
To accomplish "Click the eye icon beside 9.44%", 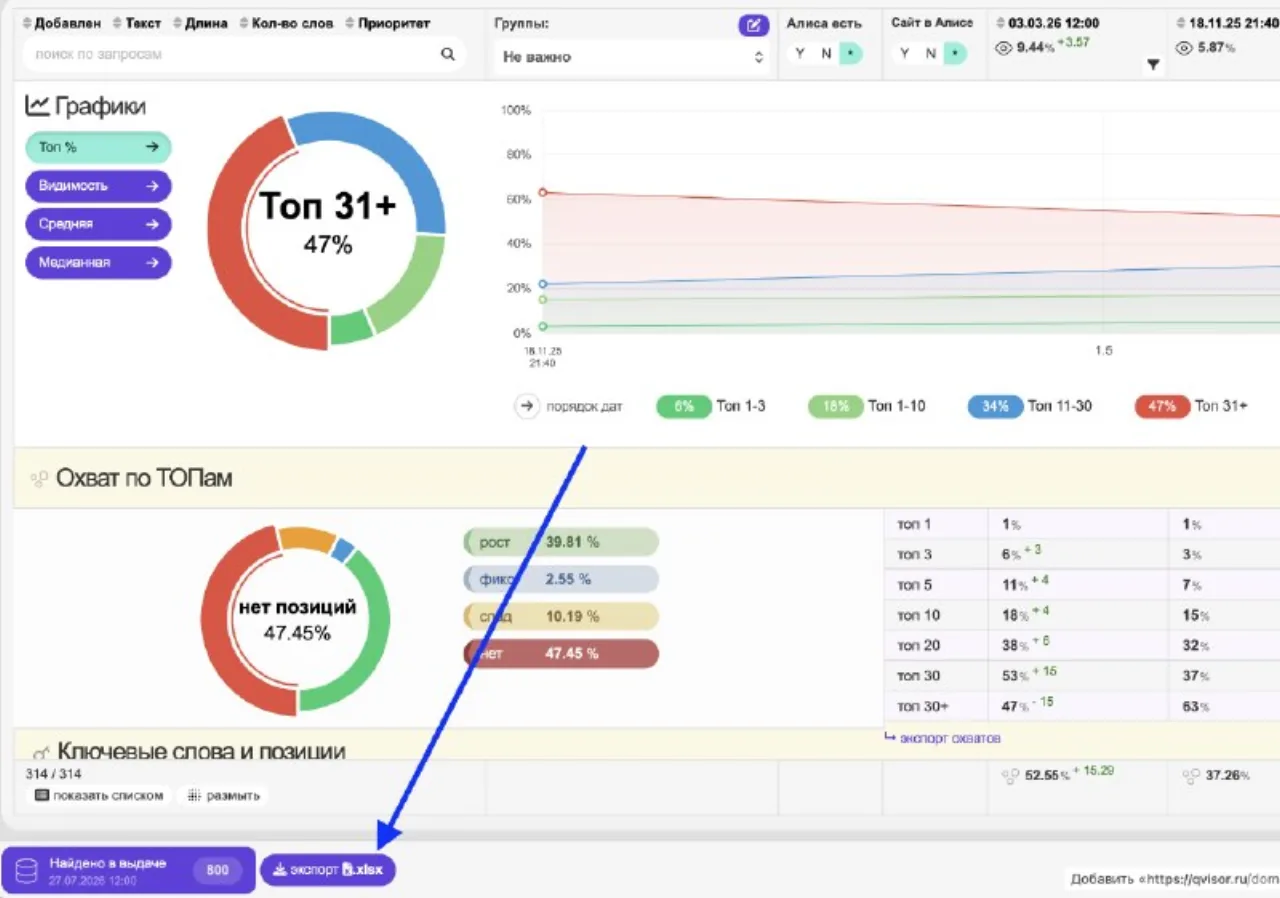I will (x=1004, y=47).
